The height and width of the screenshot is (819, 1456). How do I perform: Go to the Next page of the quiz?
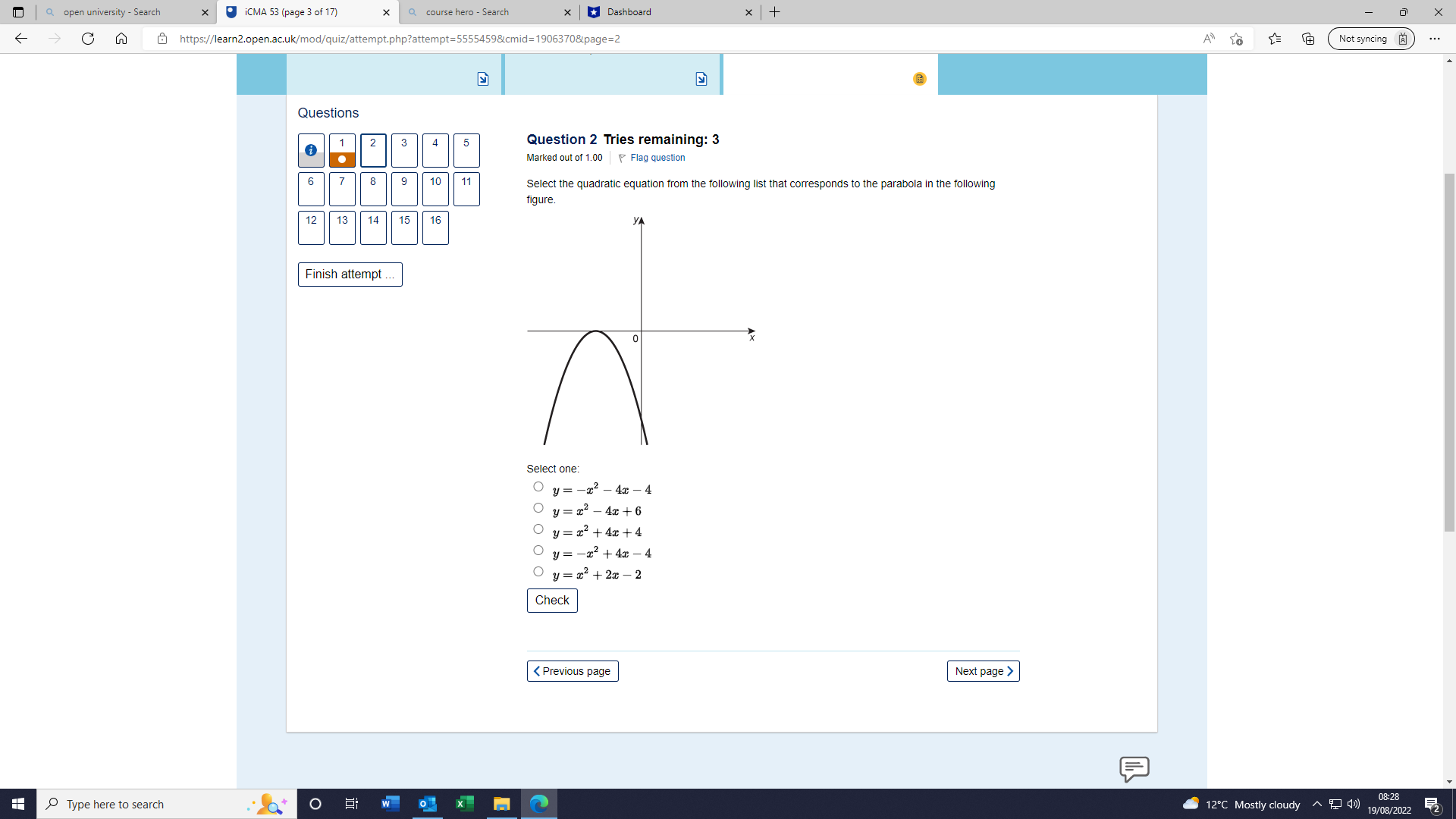tap(983, 670)
